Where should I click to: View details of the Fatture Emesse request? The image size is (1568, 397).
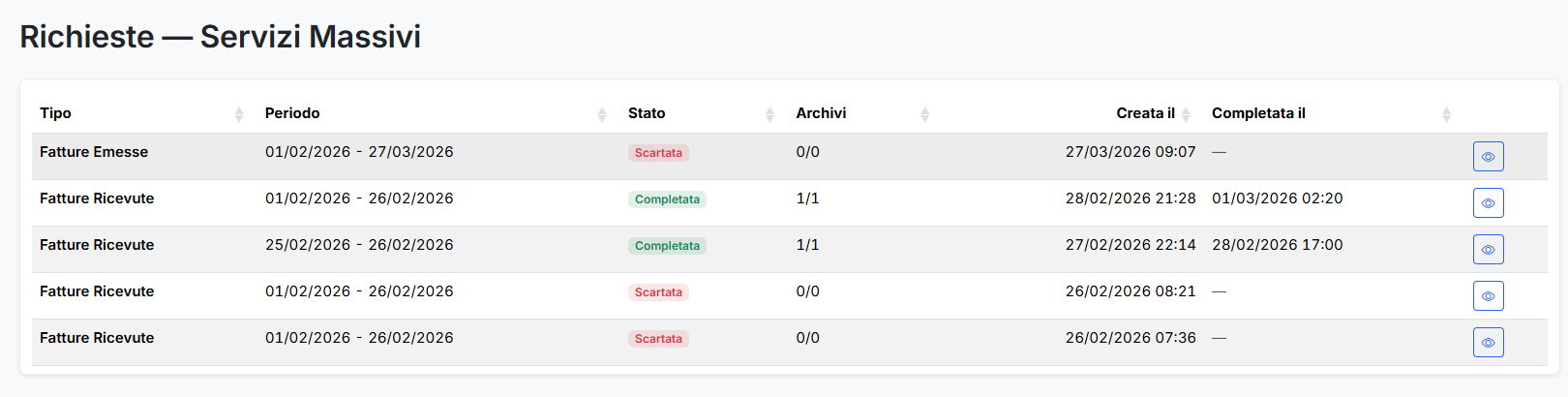tap(1488, 157)
